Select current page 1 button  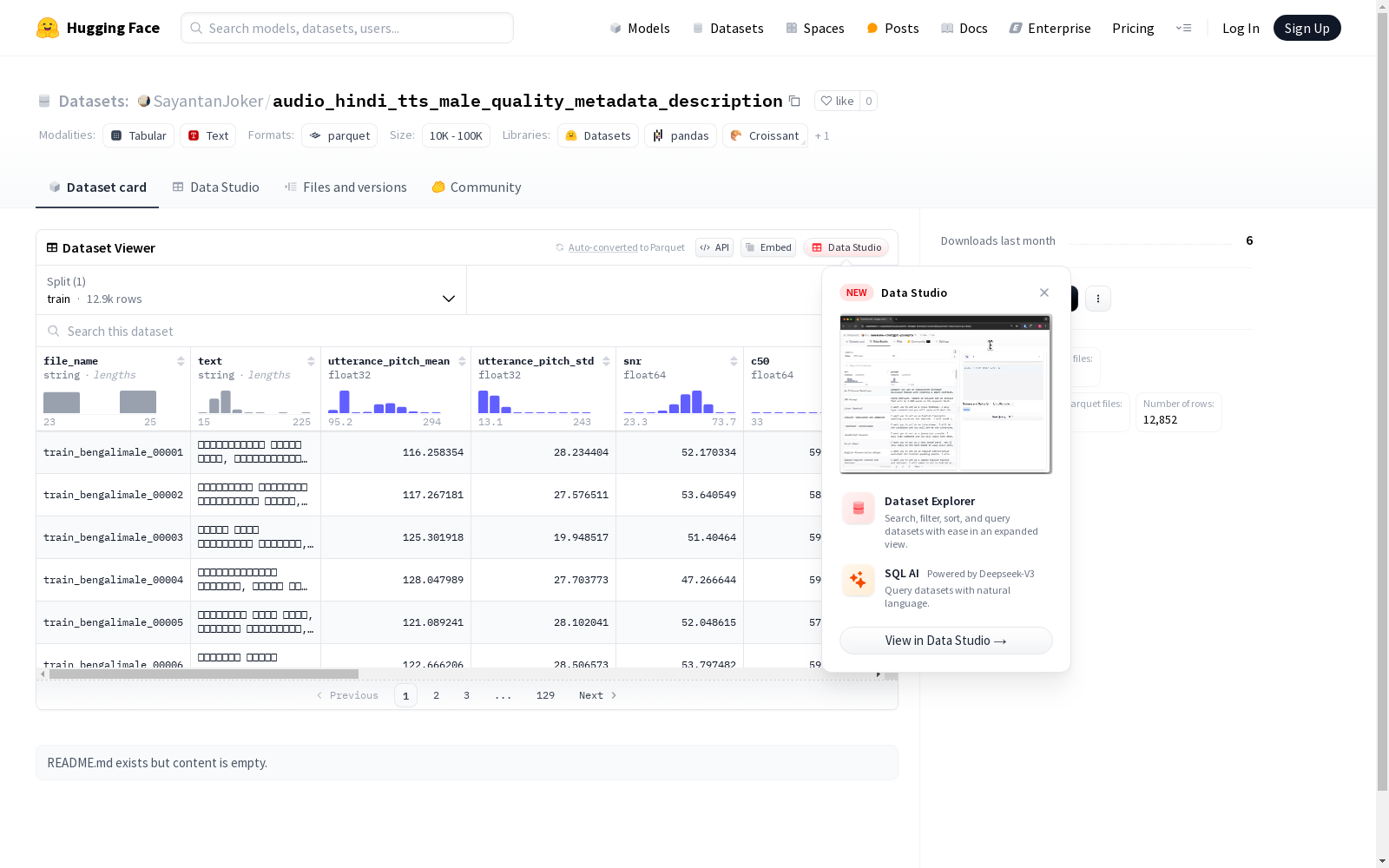click(405, 695)
